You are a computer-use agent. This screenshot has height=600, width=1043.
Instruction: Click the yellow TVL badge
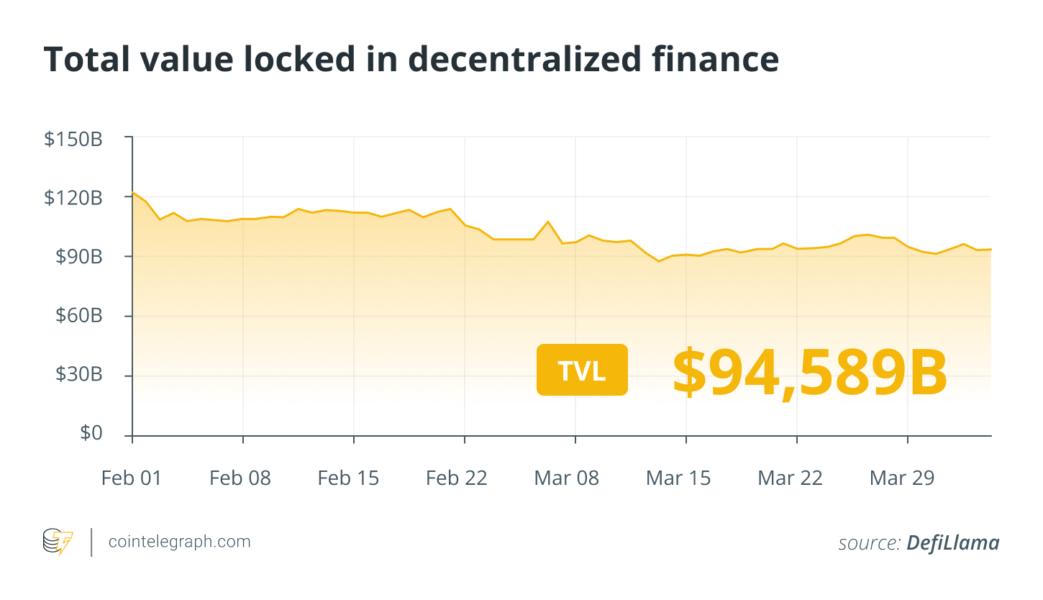click(582, 370)
